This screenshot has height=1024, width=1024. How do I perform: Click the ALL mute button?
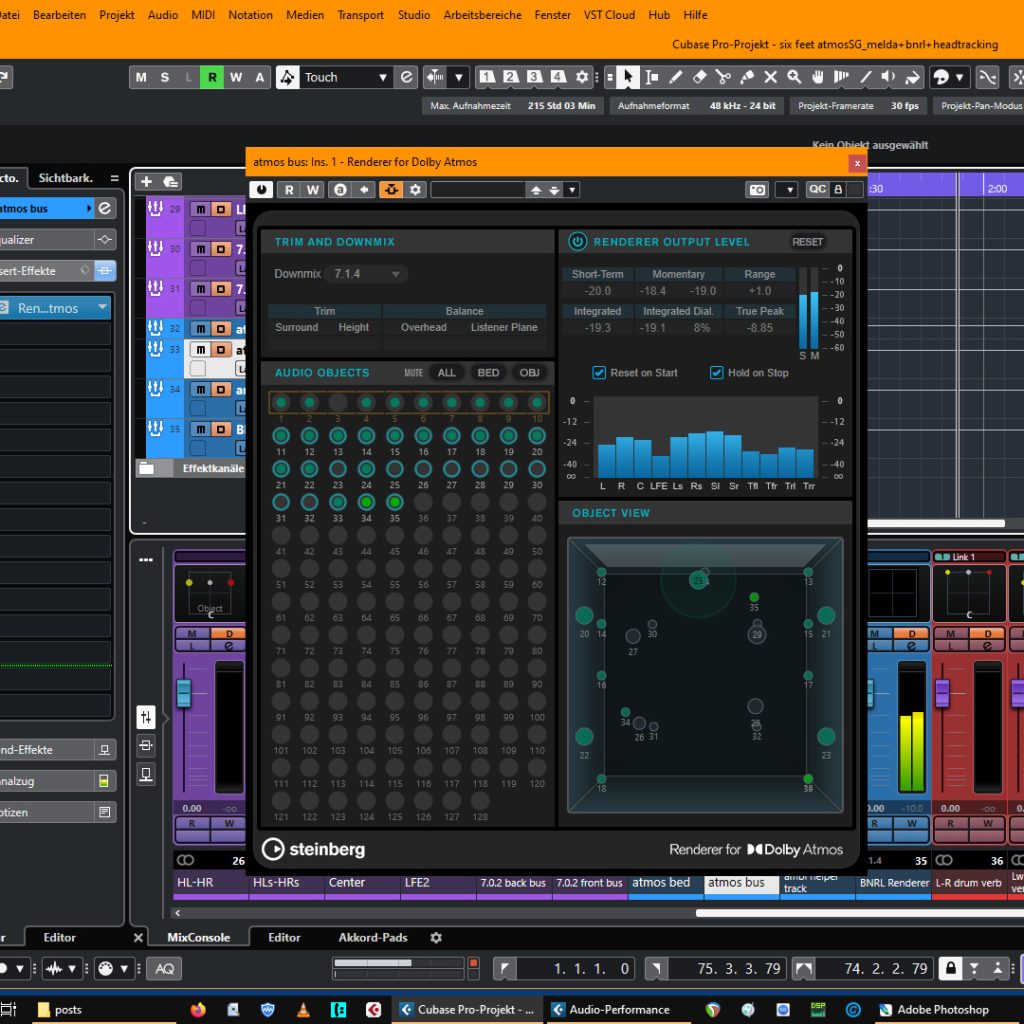[x=446, y=373]
